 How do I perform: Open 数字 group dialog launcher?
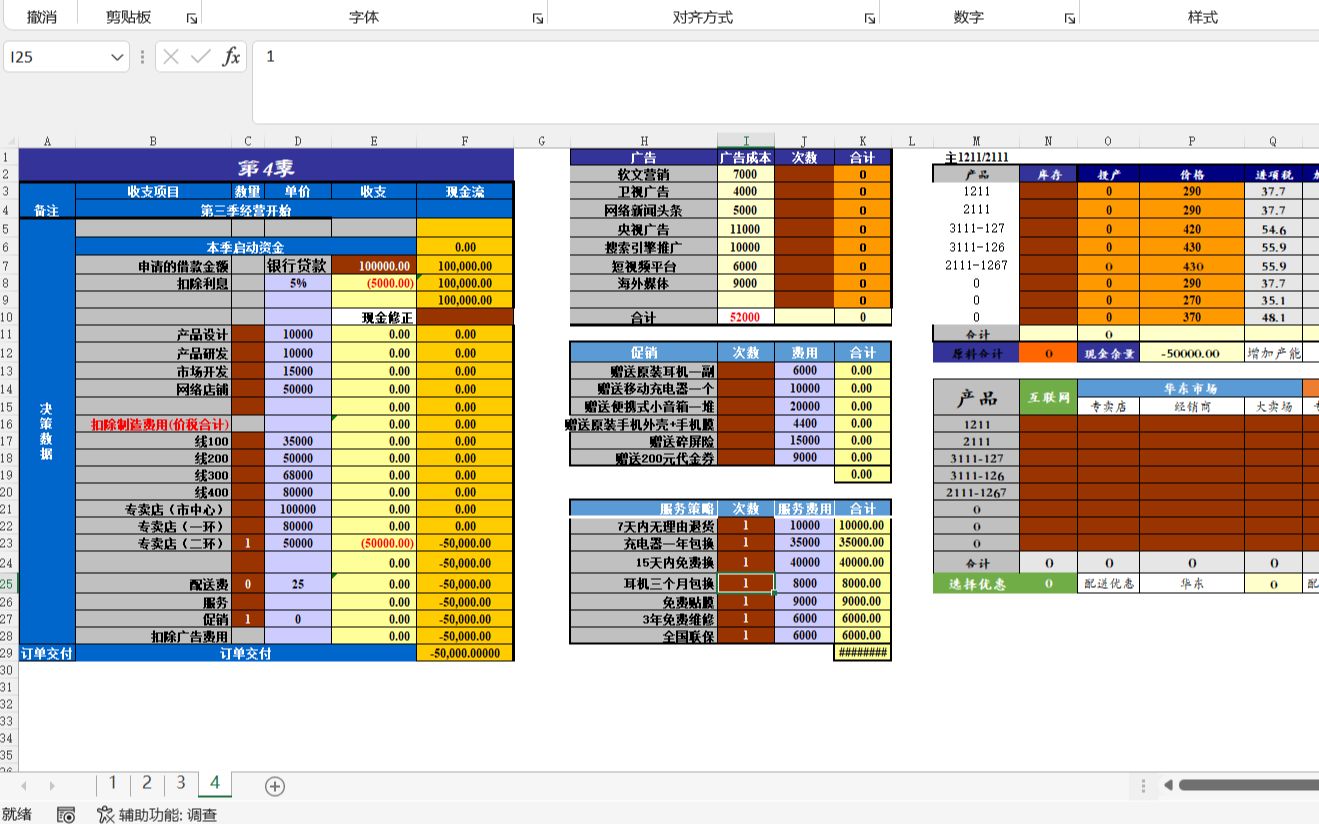[1069, 18]
